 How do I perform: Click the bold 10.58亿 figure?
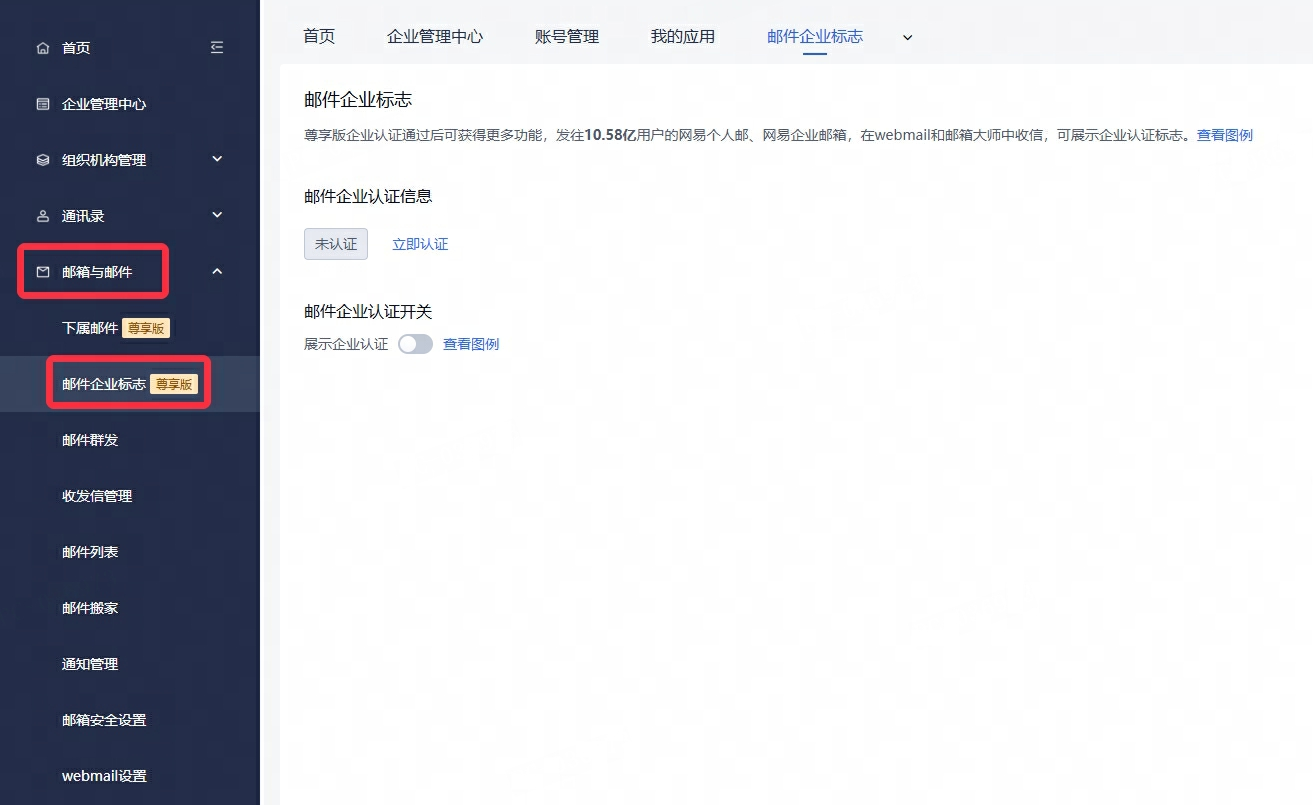click(610, 135)
